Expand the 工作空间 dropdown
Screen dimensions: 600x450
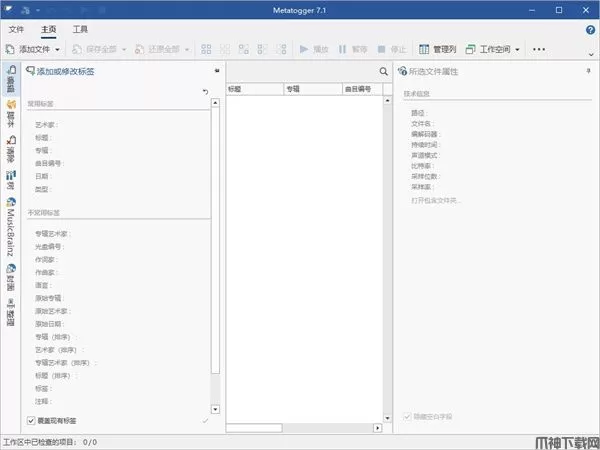point(517,49)
